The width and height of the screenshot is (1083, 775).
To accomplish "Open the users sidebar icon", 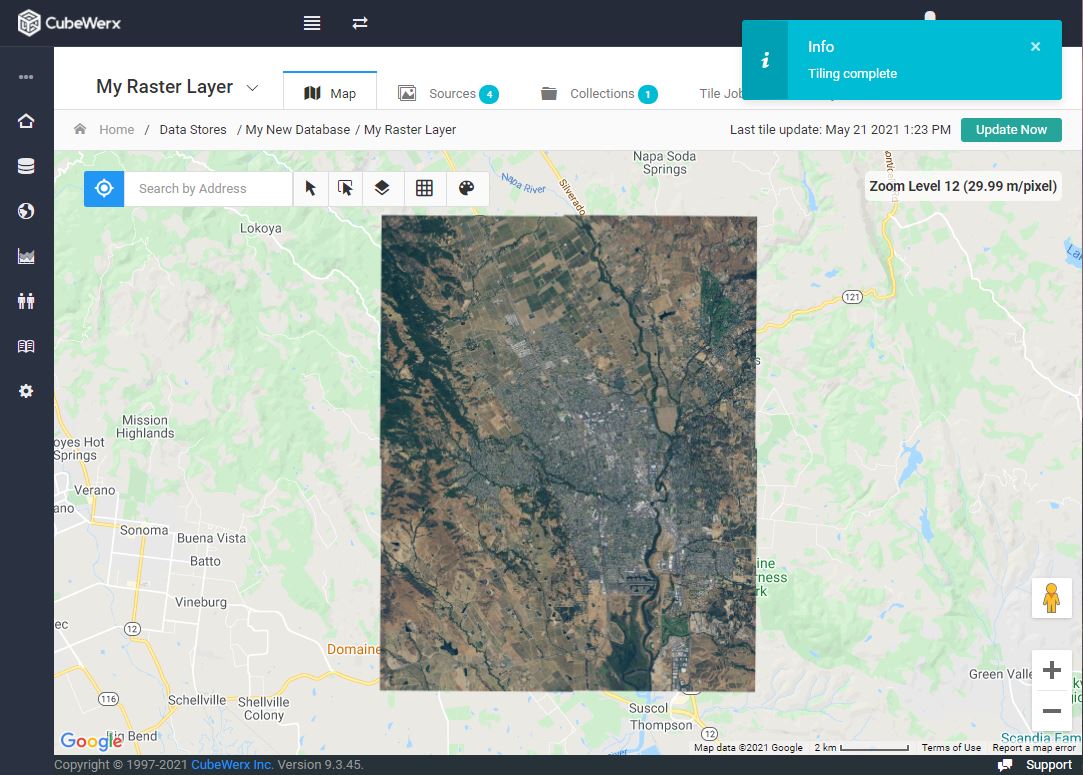I will [26, 301].
